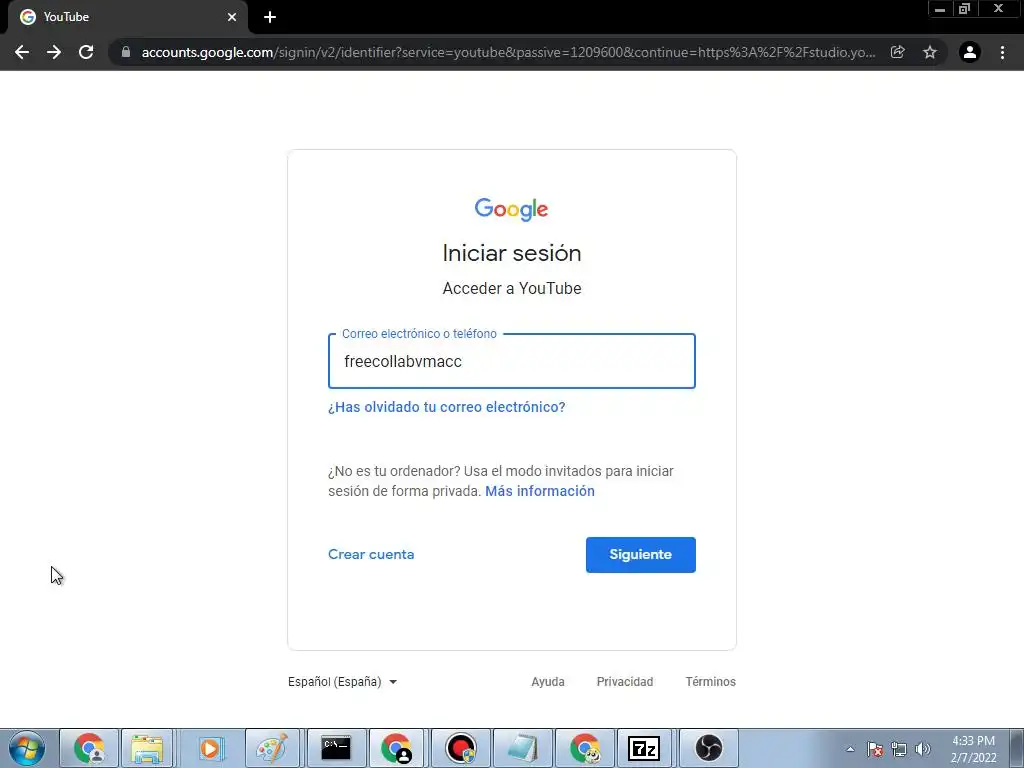
Task: Share this page using the share icon
Action: pyautogui.click(x=898, y=52)
